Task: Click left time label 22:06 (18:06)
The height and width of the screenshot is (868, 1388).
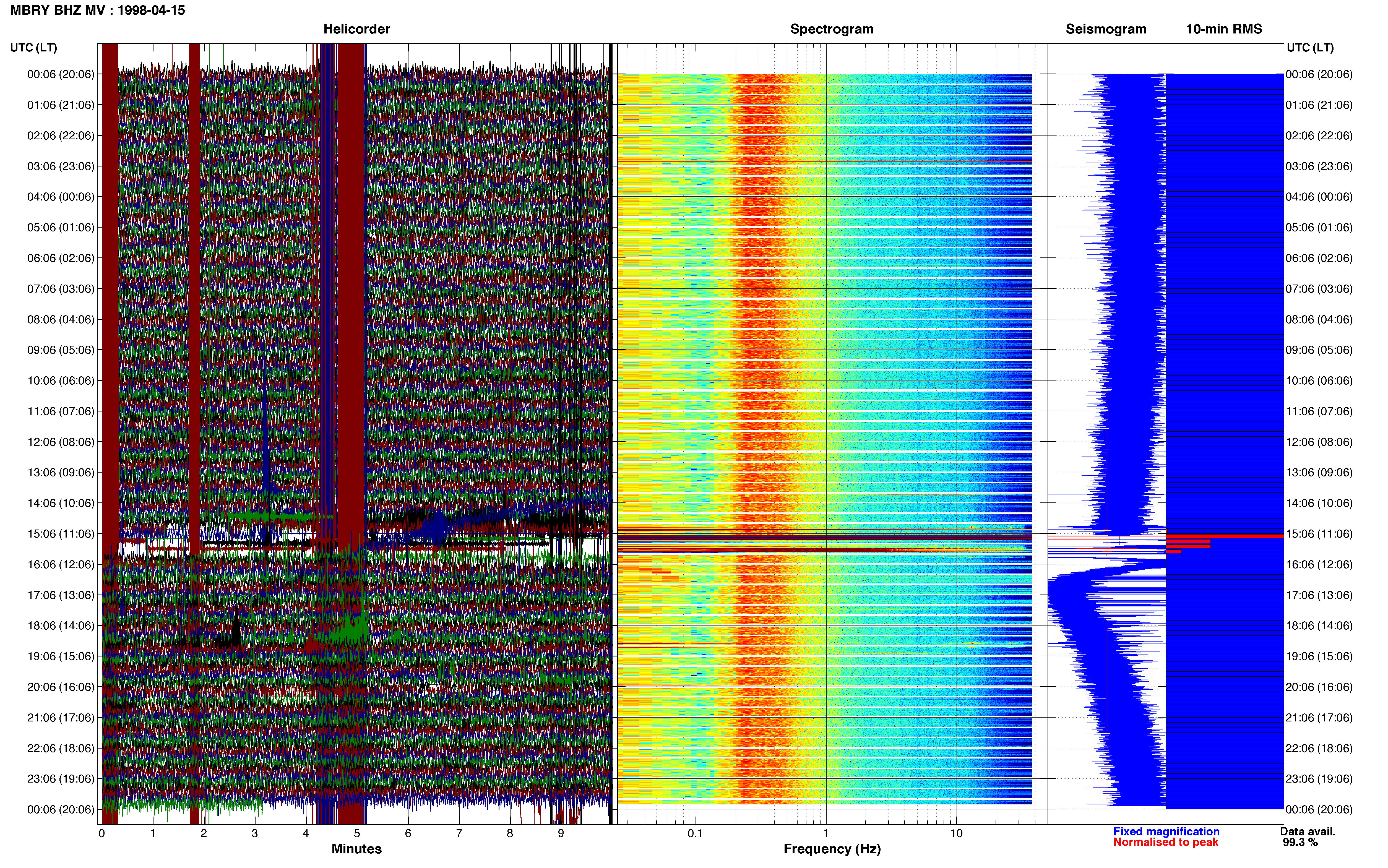Action: point(61,749)
